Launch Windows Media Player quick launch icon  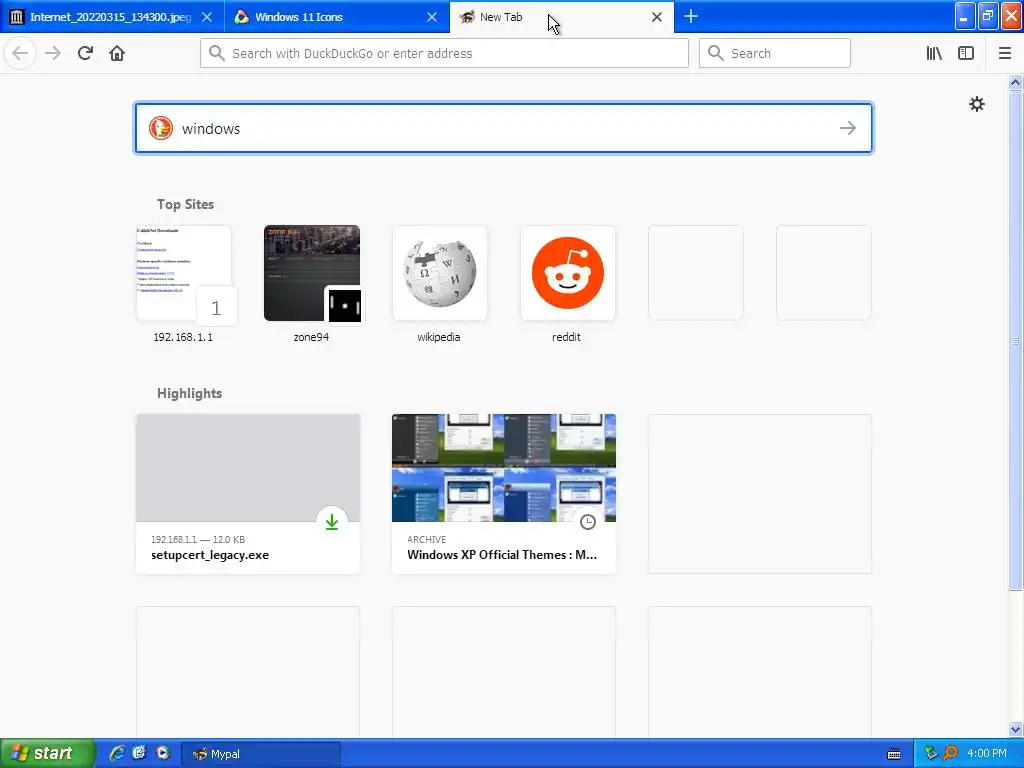click(163, 753)
